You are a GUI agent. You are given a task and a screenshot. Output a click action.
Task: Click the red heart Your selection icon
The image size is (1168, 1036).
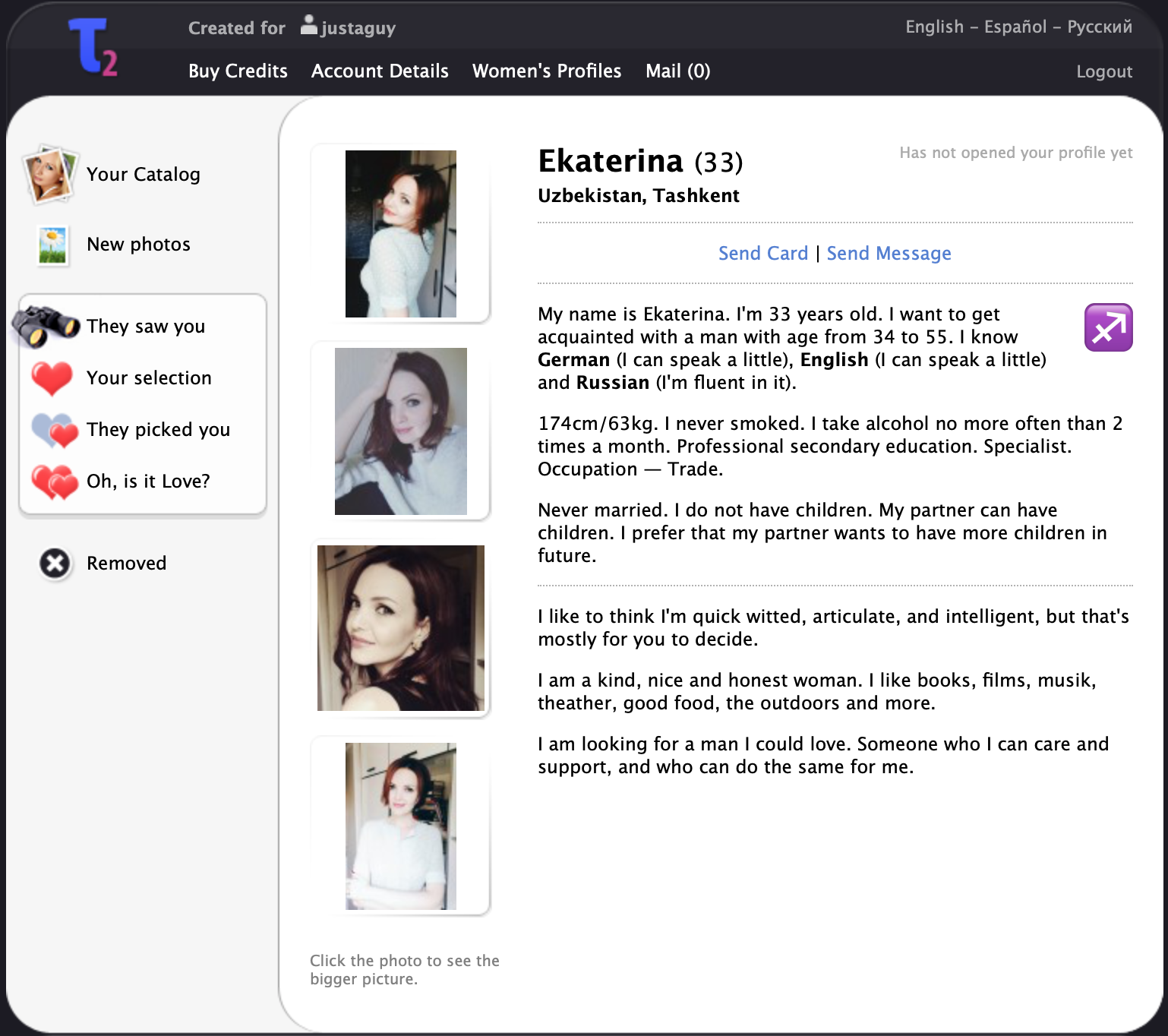(x=52, y=378)
